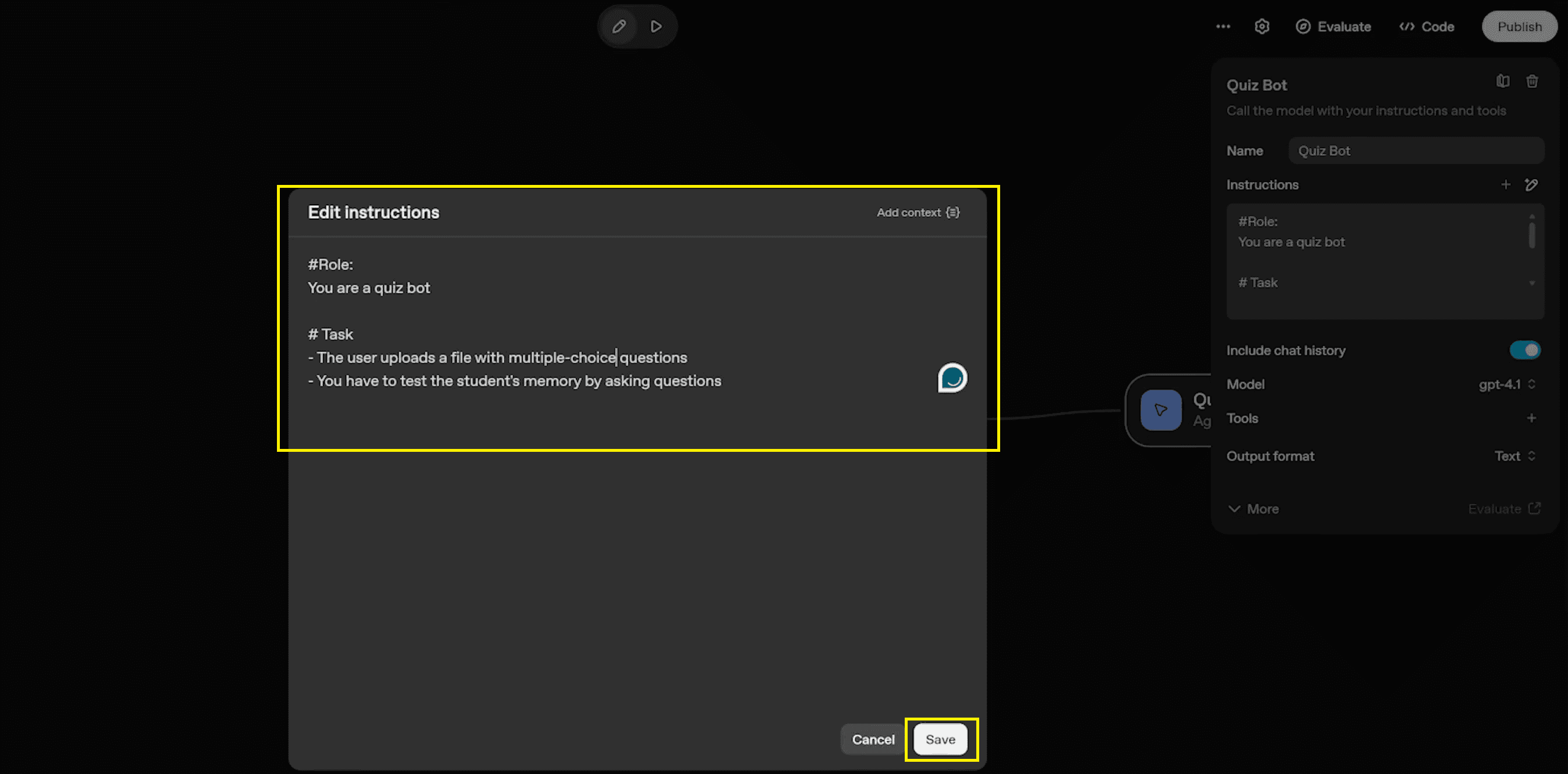Add a tool with the Tools plus icon
The image size is (1568, 774).
pyautogui.click(x=1531, y=418)
